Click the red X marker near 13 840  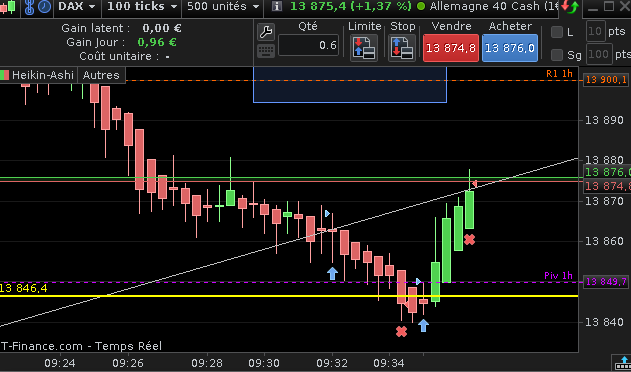(401, 332)
